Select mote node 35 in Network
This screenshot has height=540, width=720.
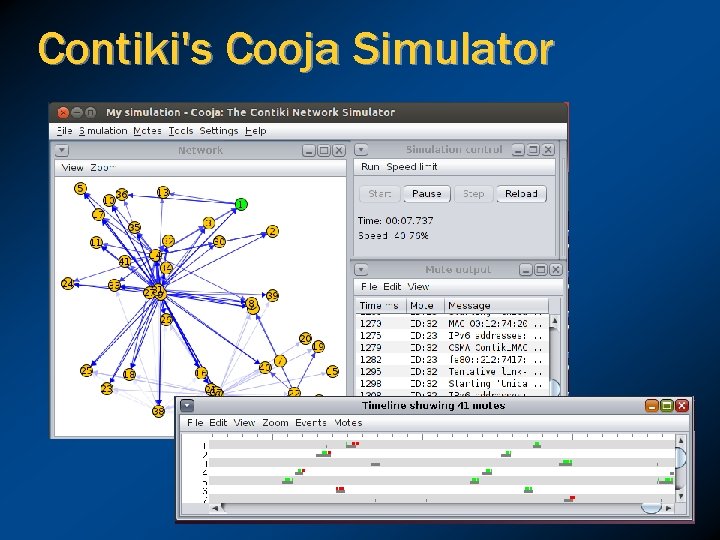coord(134,227)
